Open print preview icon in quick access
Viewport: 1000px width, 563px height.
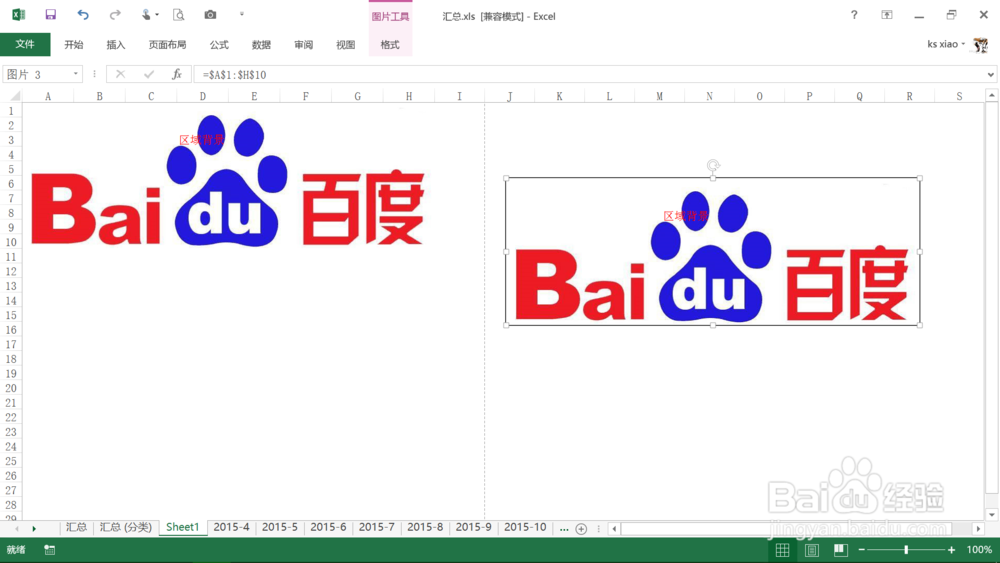(x=179, y=14)
